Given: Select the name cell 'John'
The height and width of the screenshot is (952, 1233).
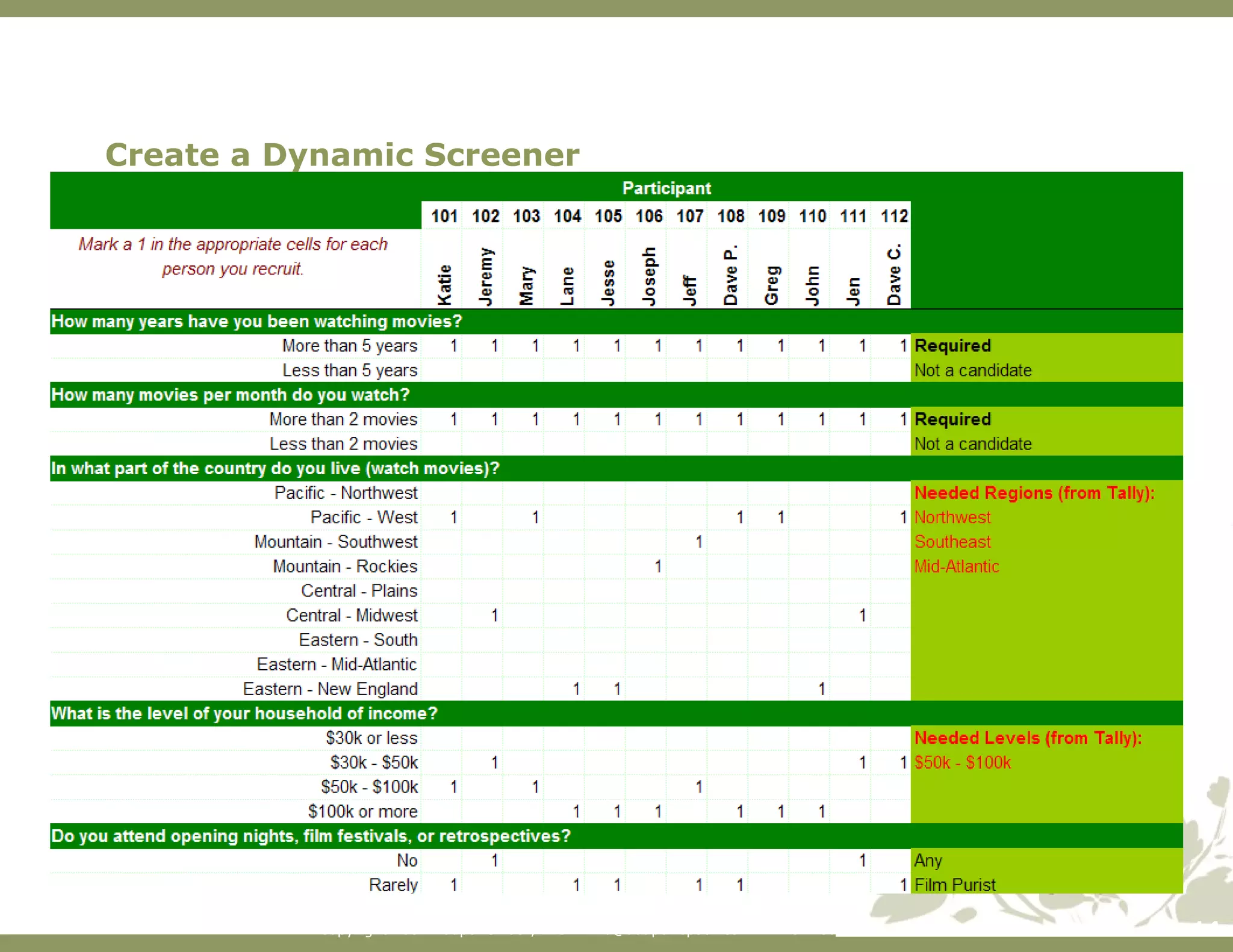Looking at the screenshot, I should click(813, 286).
